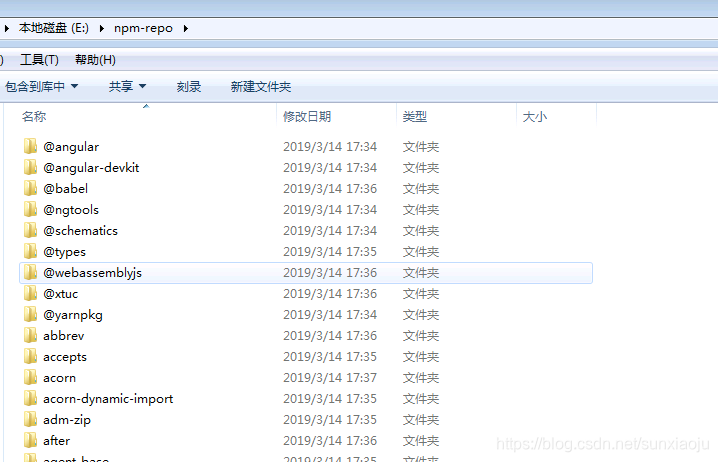Expand arrow after npm-repo breadcrumb
718x462 pixels.
(185, 28)
